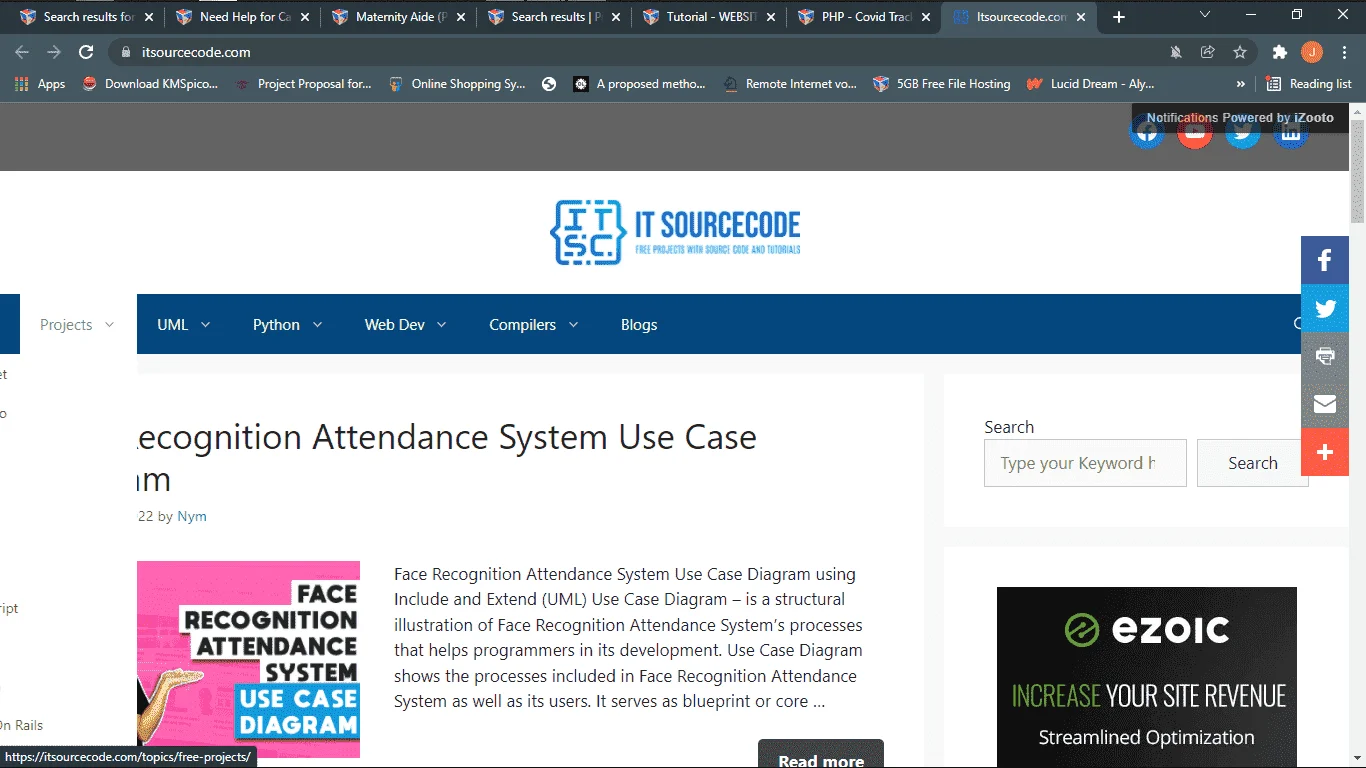Open the Chrome profile avatar J
This screenshot has width=1366, height=768.
click(1311, 52)
